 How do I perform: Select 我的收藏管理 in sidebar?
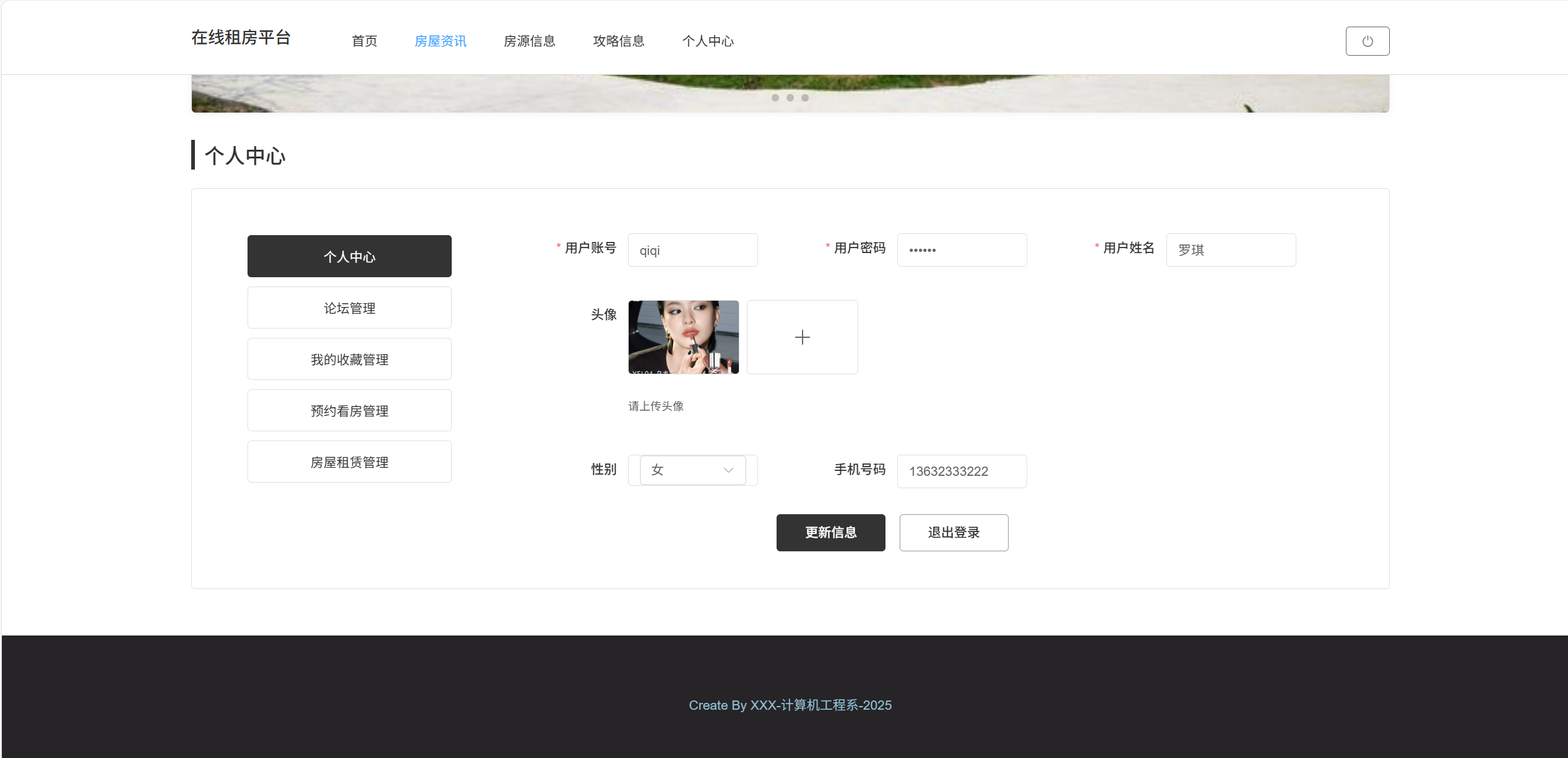click(x=349, y=359)
